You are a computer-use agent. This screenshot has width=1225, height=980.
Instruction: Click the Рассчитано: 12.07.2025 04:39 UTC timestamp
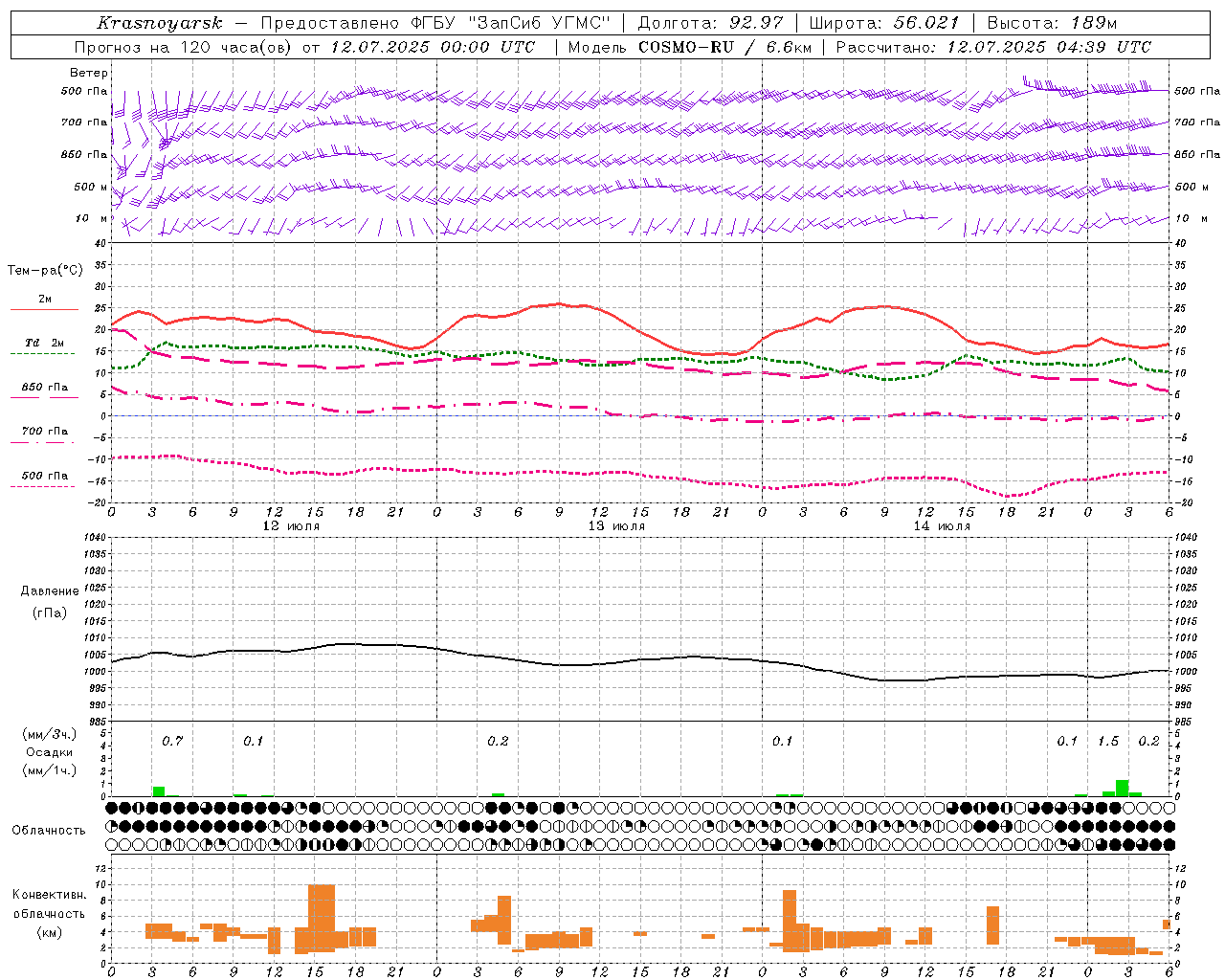click(993, 47)
